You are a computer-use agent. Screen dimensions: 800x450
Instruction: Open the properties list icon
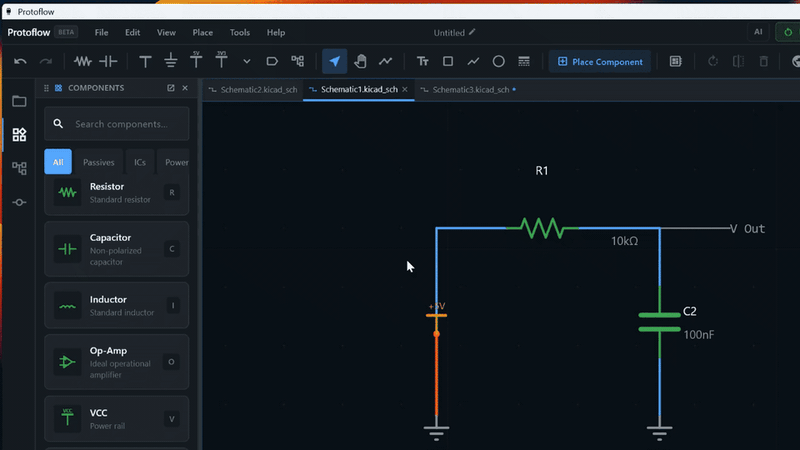pos(676,62)
